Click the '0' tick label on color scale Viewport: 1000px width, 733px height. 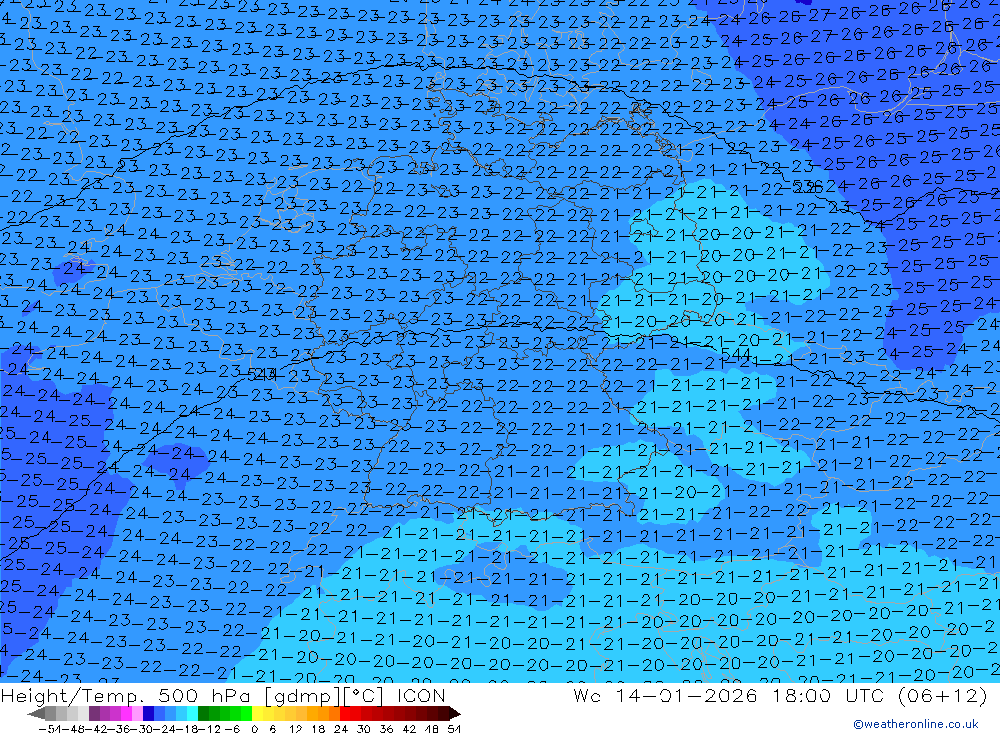[x=254, y=729]
